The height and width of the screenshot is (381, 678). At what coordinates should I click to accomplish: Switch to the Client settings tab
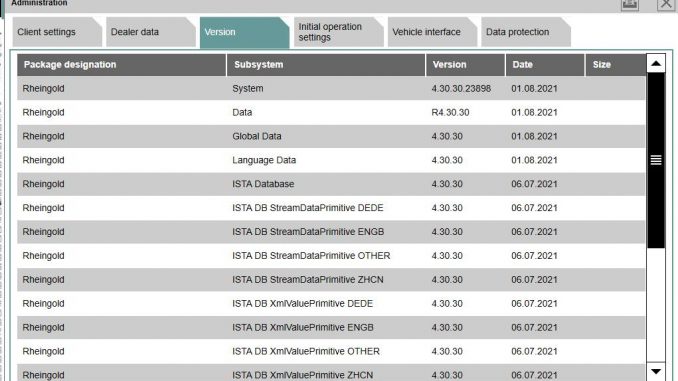57,32
